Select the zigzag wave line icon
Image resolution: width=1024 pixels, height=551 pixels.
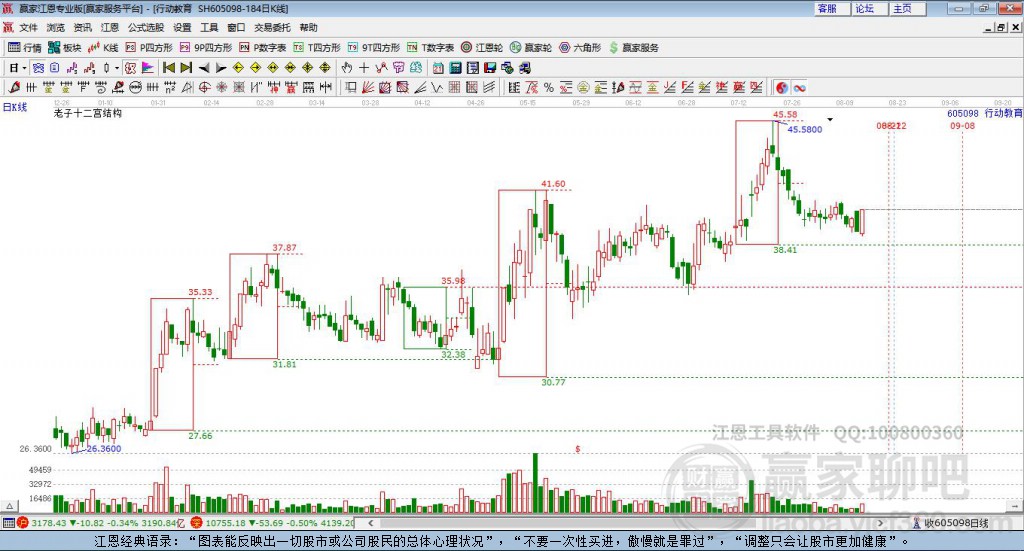point(438,87)
